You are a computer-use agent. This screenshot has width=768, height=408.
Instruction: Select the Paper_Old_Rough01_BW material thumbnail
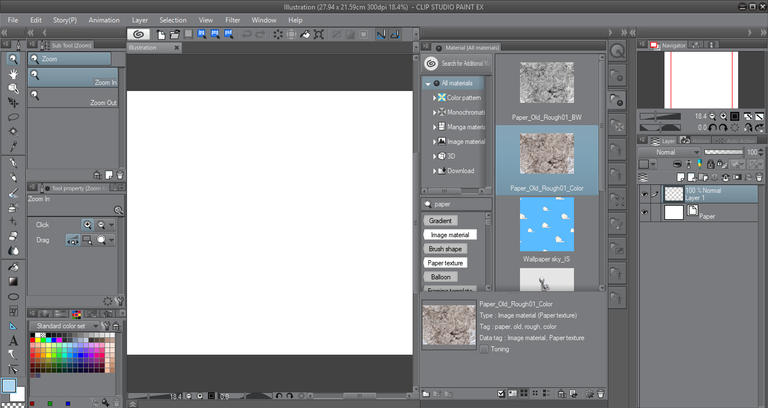click(547, 82)
